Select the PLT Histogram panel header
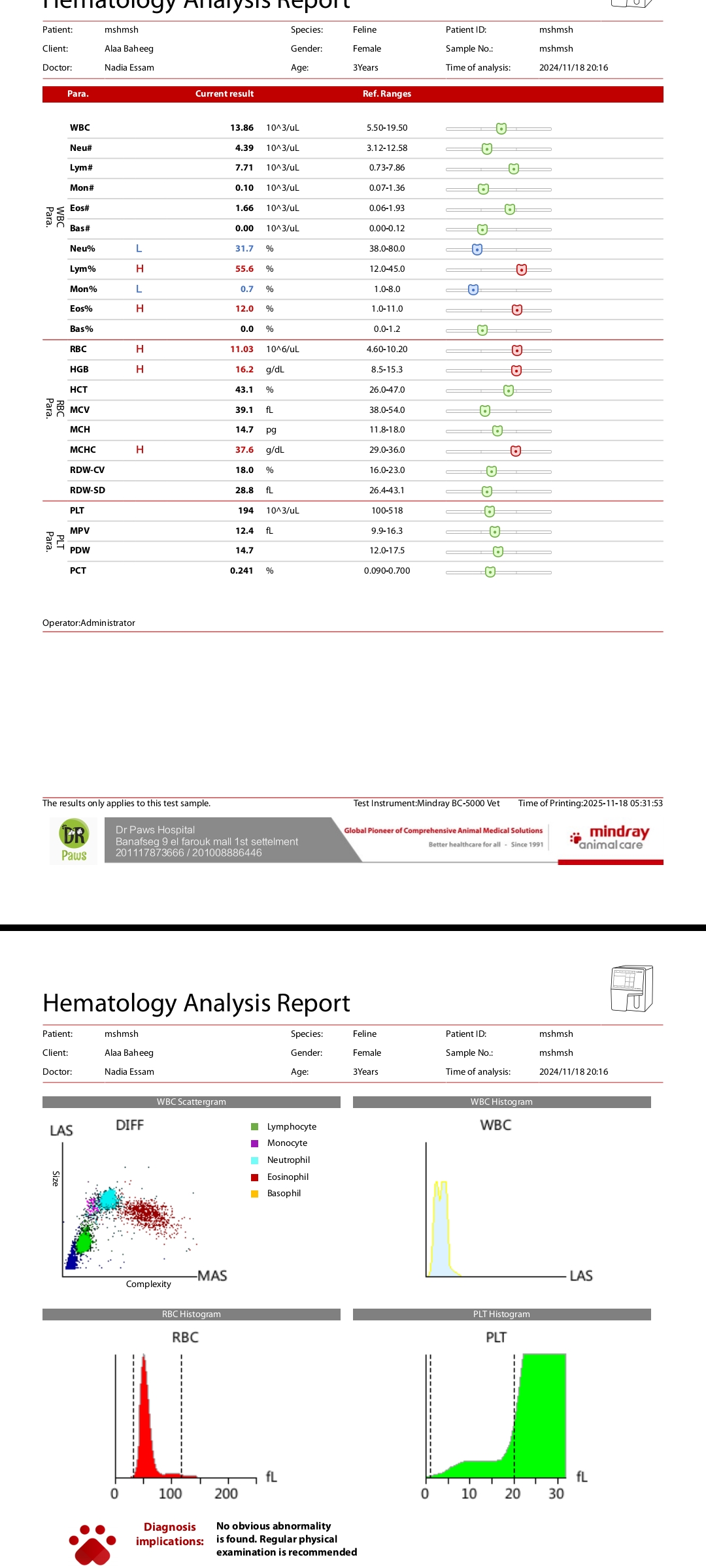706x1568 pixels. pos(501,1314)
